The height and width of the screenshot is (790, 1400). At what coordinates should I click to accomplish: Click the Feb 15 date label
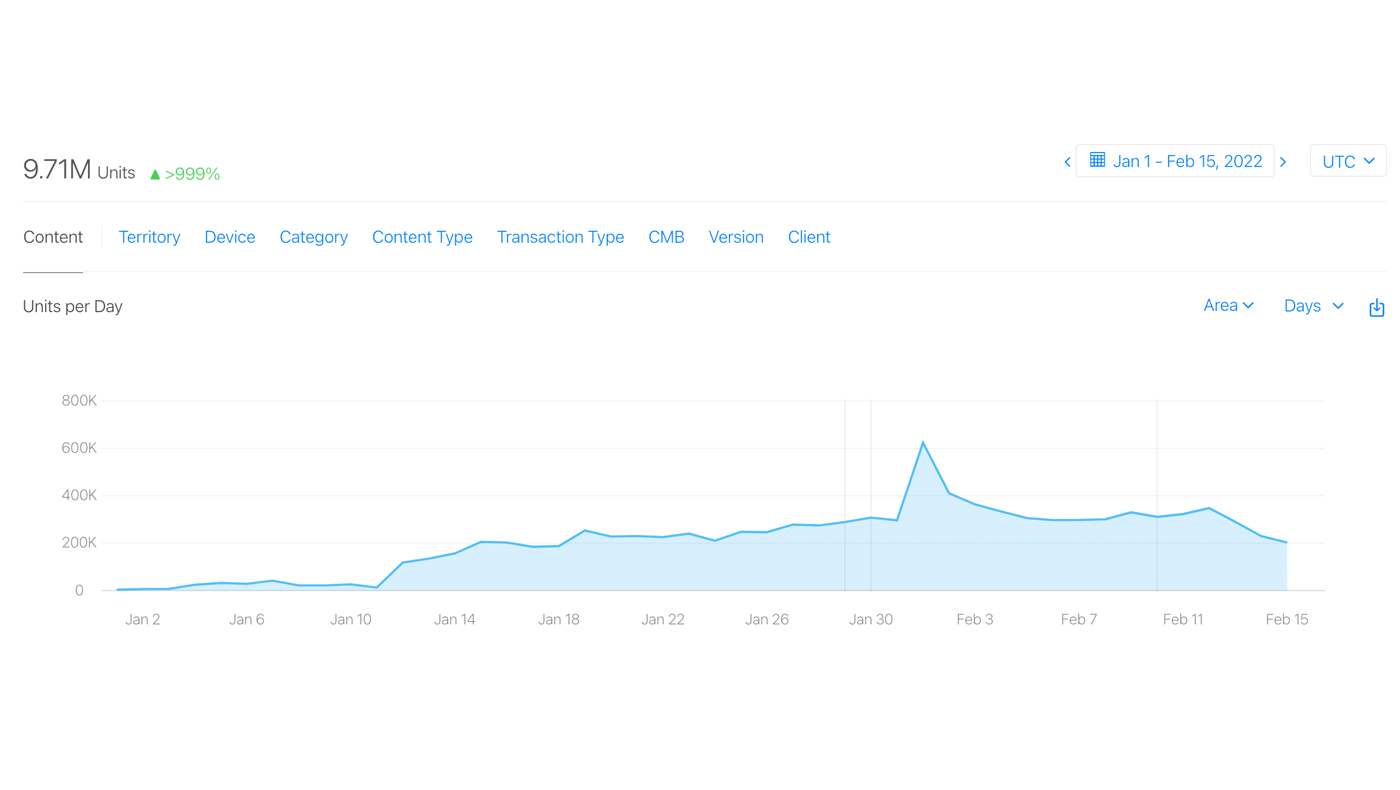point(1287,620)
